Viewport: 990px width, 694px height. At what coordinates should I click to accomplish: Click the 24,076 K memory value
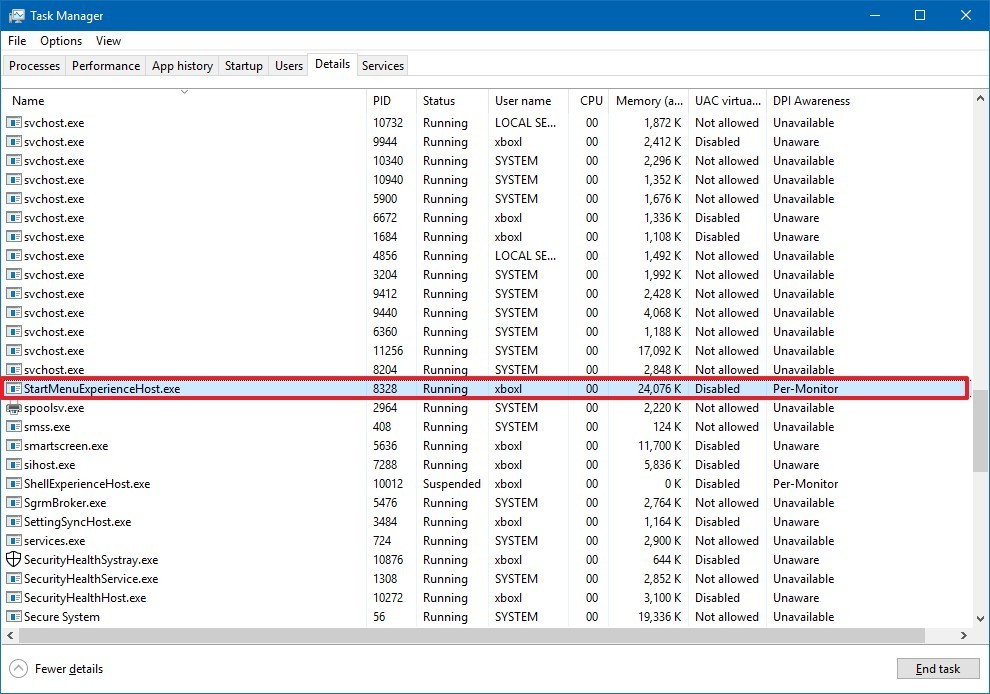pos(659,389)
